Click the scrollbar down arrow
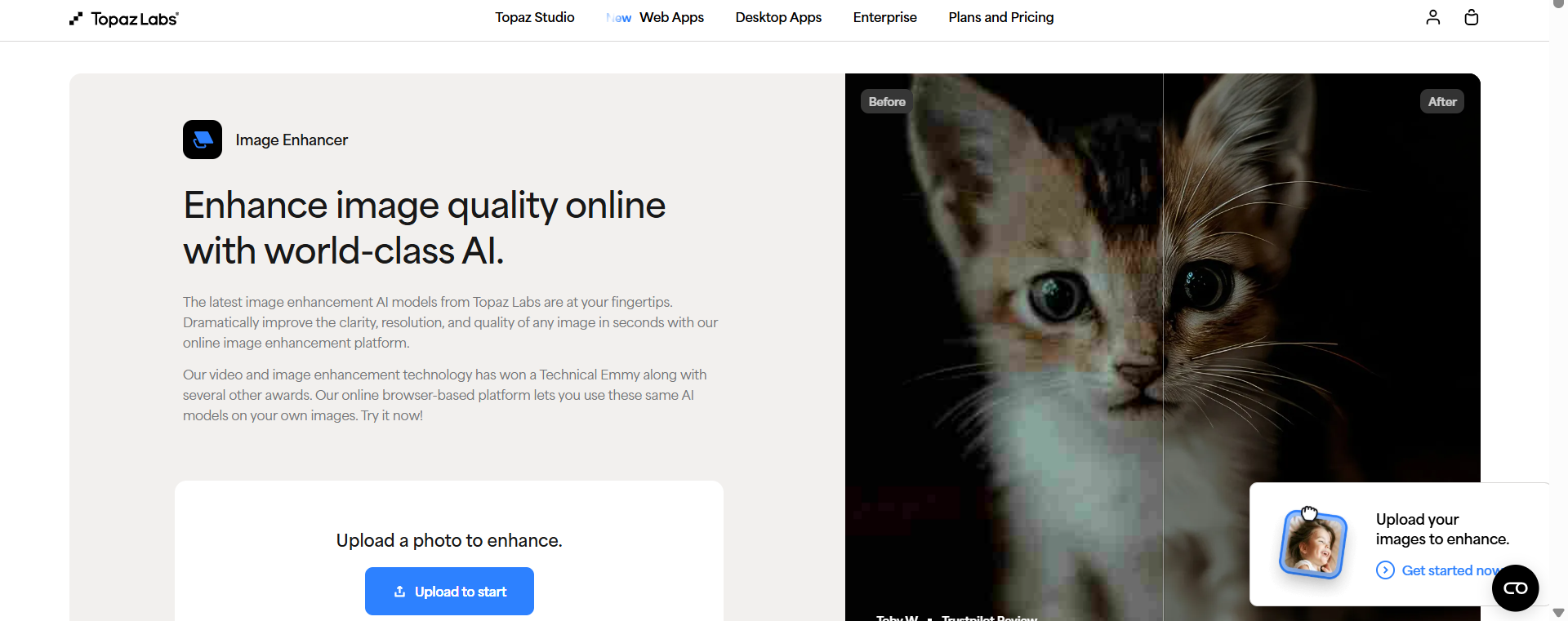 click(x=1558, y=613)
